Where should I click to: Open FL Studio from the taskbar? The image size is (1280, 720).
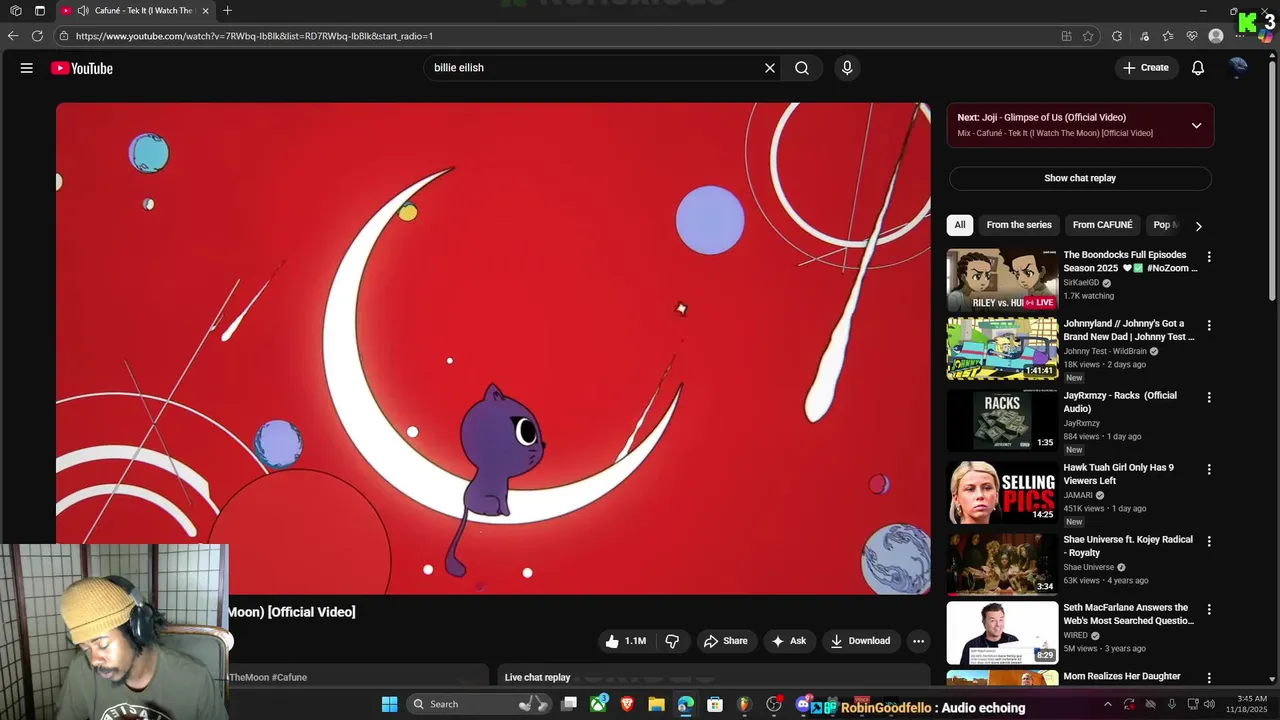coord(744,704)
